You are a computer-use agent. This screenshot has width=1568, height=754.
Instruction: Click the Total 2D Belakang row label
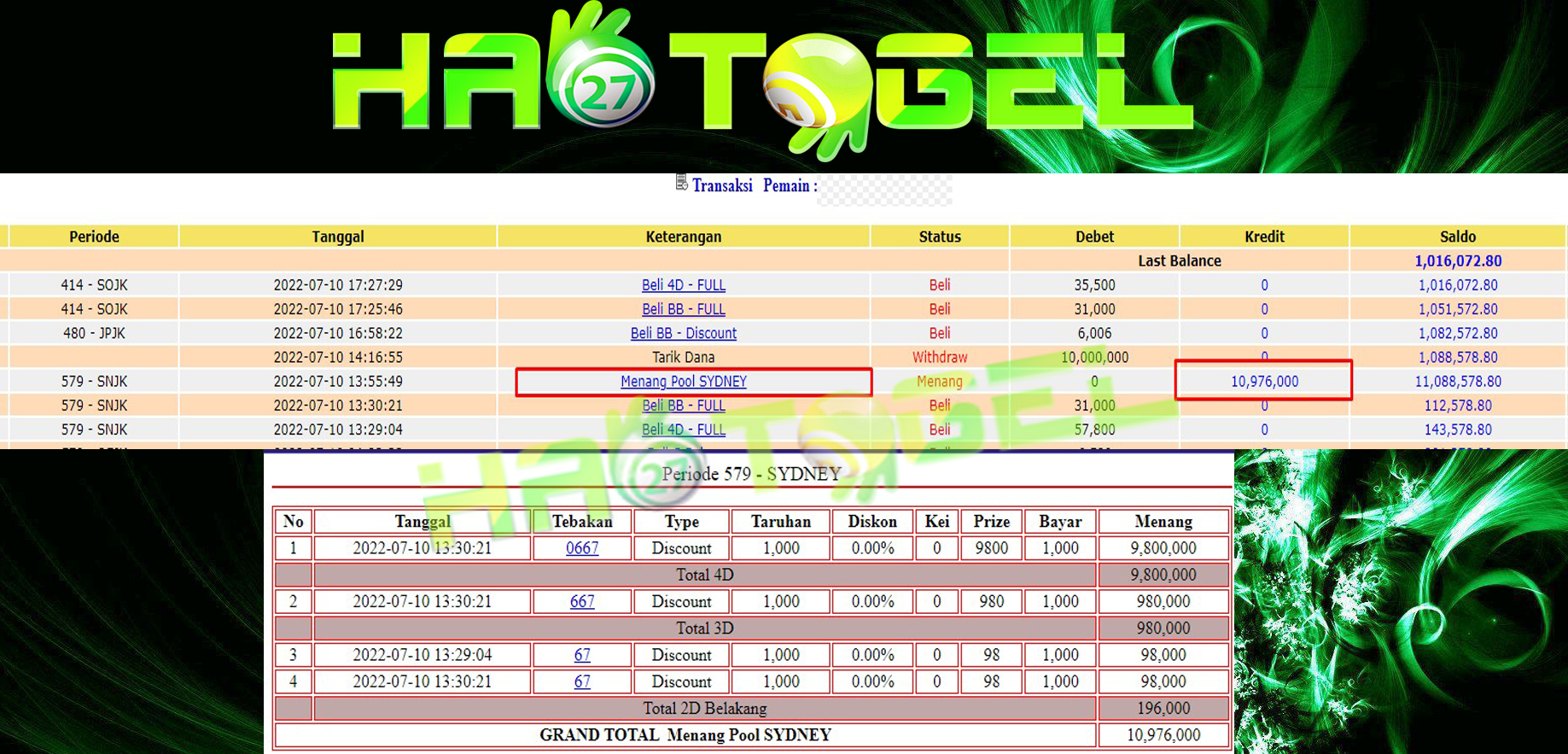tap(705, 709)
